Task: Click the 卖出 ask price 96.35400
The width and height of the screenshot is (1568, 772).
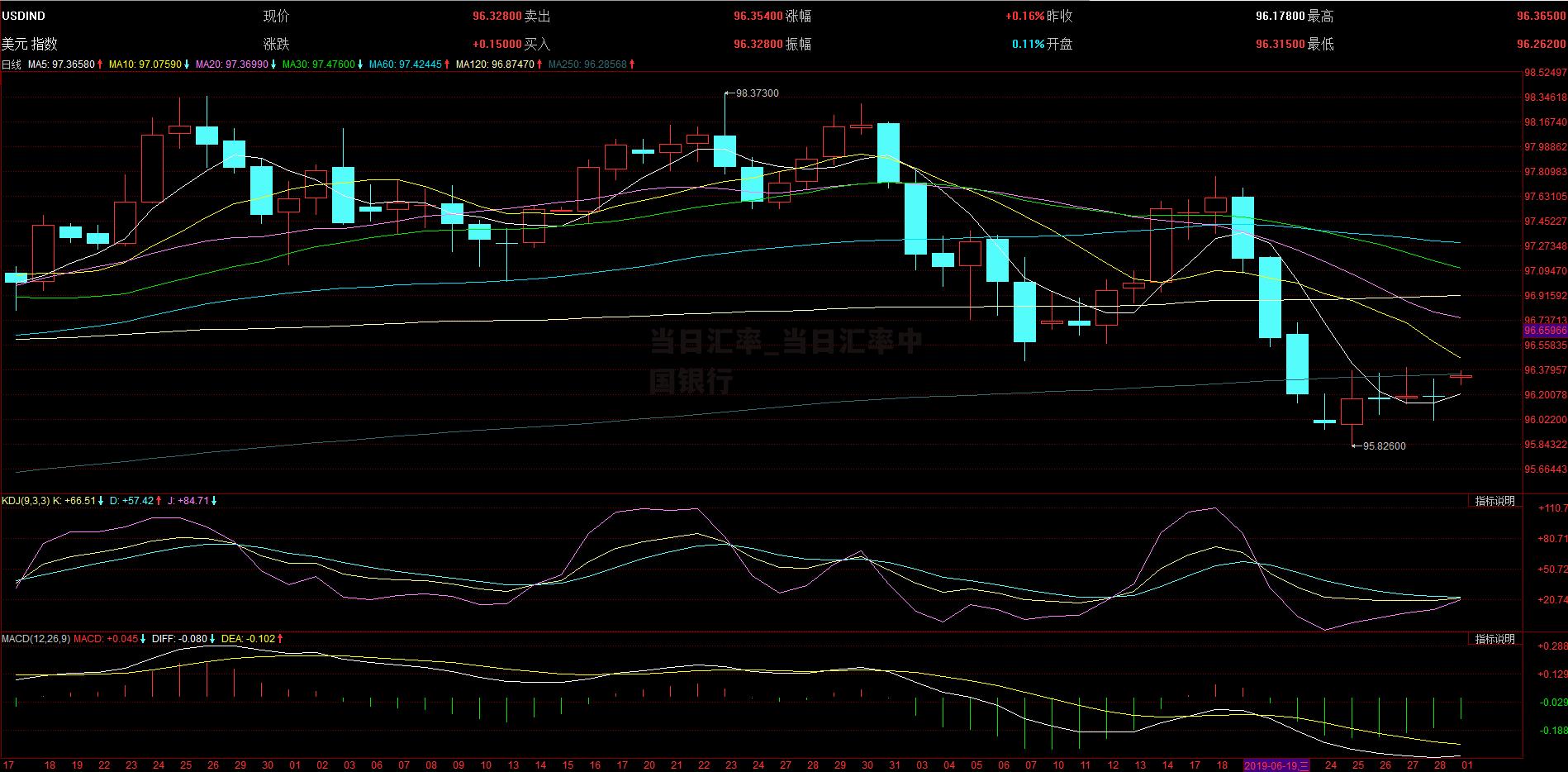Action: [758, 16]
